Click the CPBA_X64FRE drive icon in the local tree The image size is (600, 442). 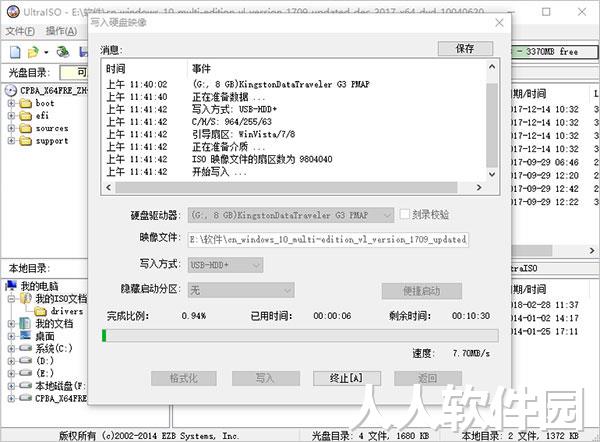pos(26,398)
